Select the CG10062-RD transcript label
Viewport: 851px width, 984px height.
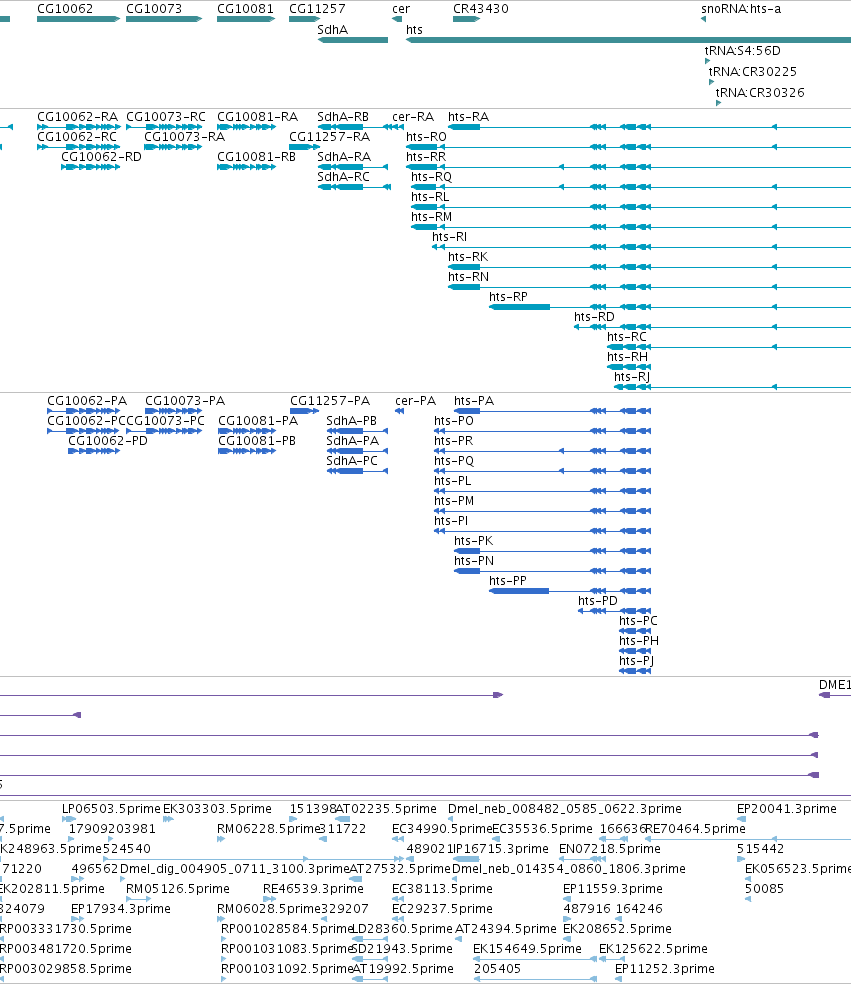[x=101, y=157]
